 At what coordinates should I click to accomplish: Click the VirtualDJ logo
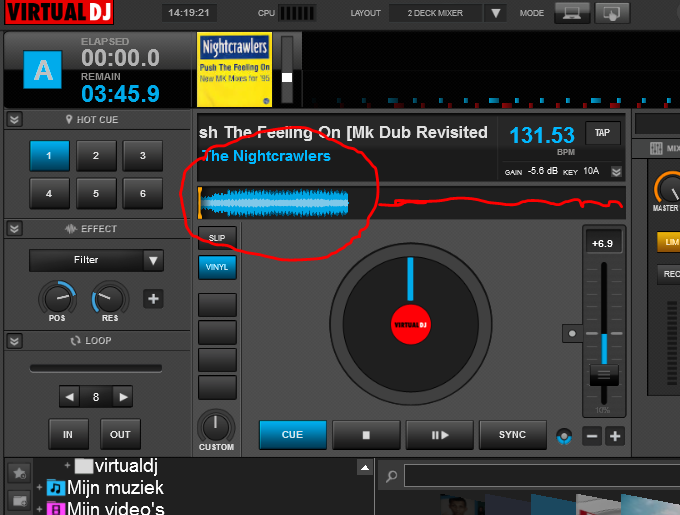[59, 12]
